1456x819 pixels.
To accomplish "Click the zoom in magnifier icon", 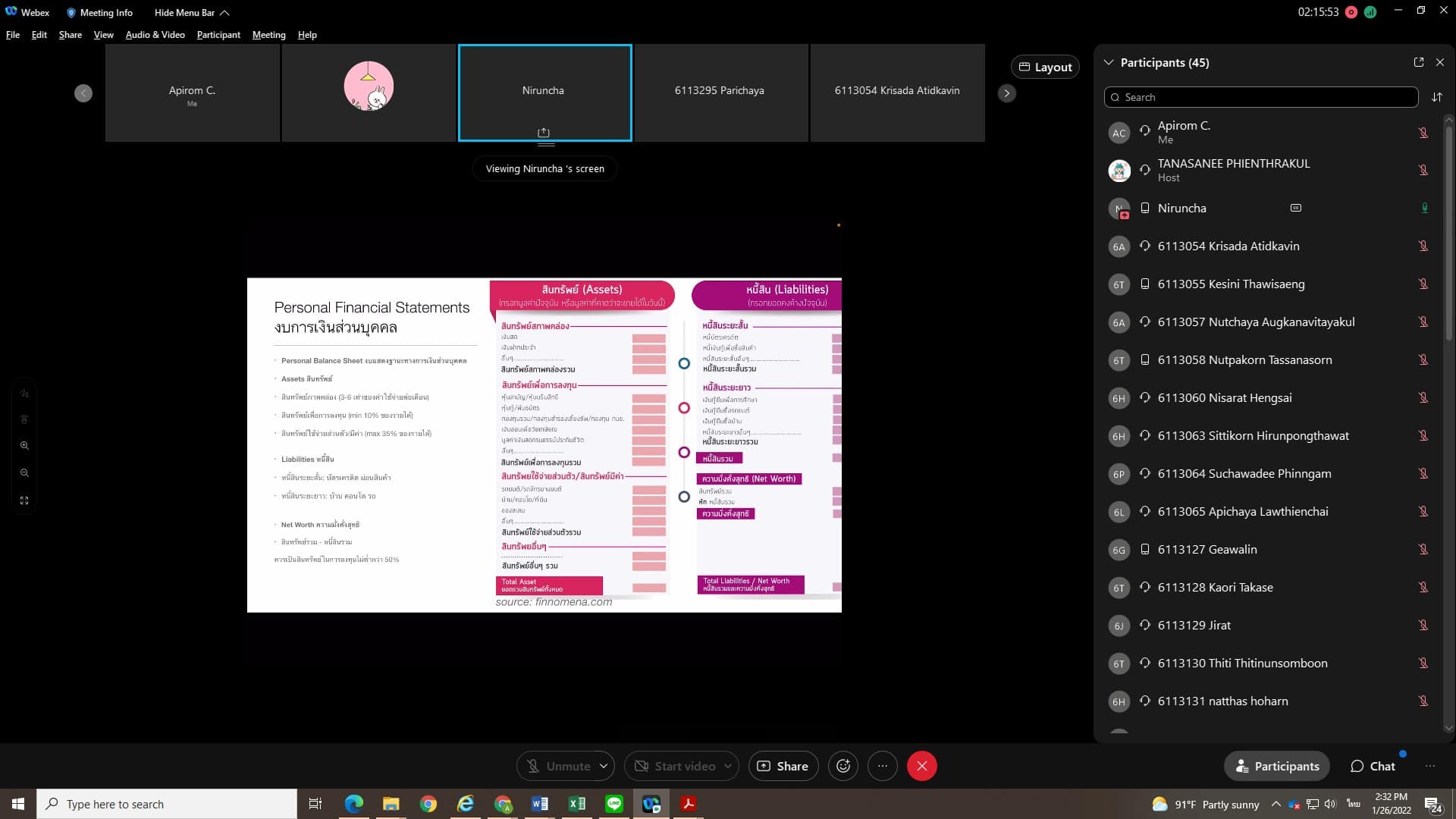I will point(24,446).
